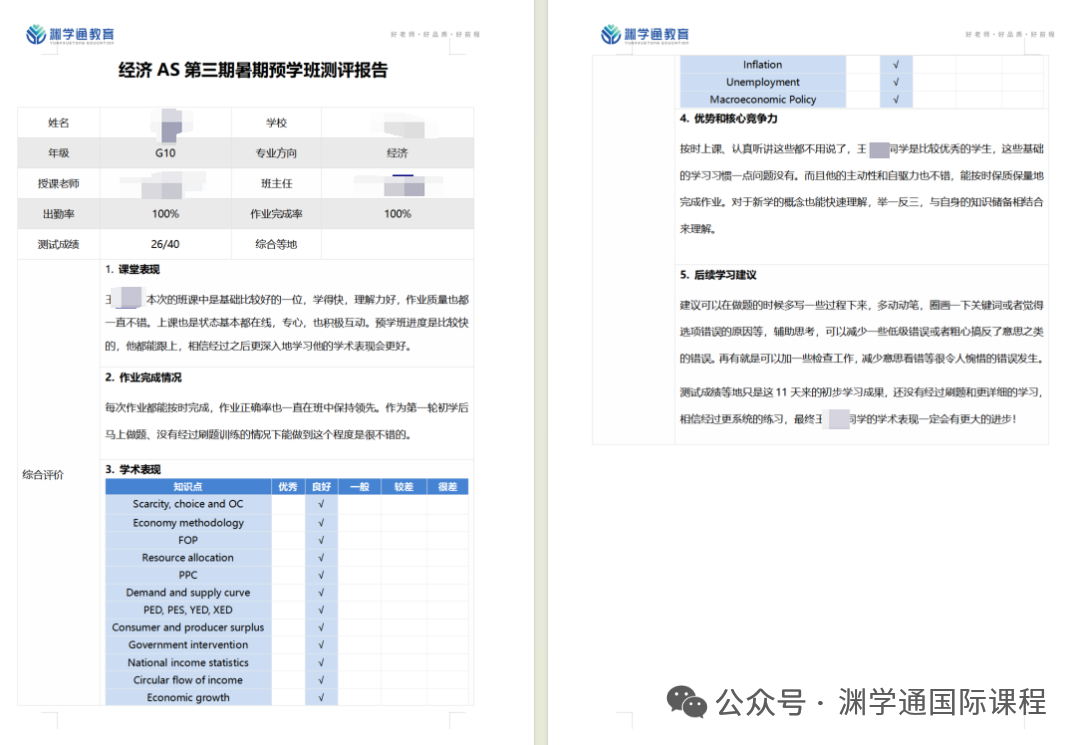Select the 5. 后续学习建议 heading
The height and width of the screenshot is (745, 1080).
[718, 275]
